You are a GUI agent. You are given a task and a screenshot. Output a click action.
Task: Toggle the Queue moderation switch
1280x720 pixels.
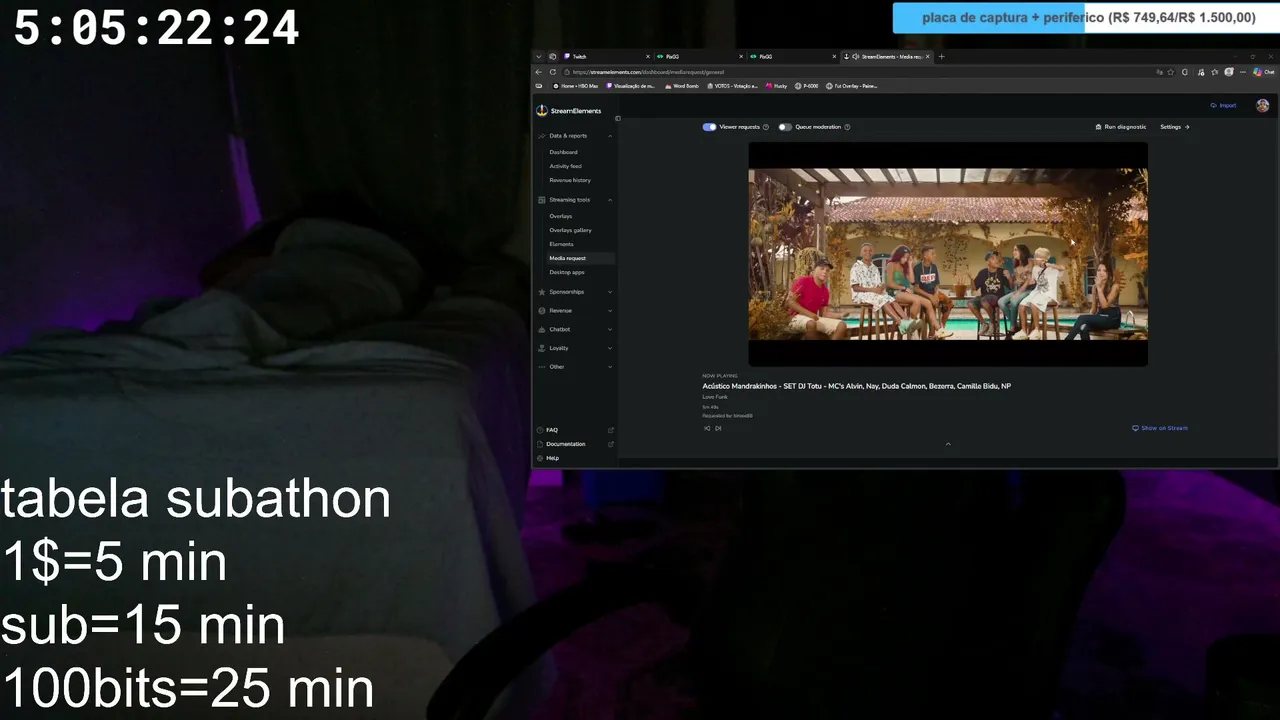(x=785, y=127)
